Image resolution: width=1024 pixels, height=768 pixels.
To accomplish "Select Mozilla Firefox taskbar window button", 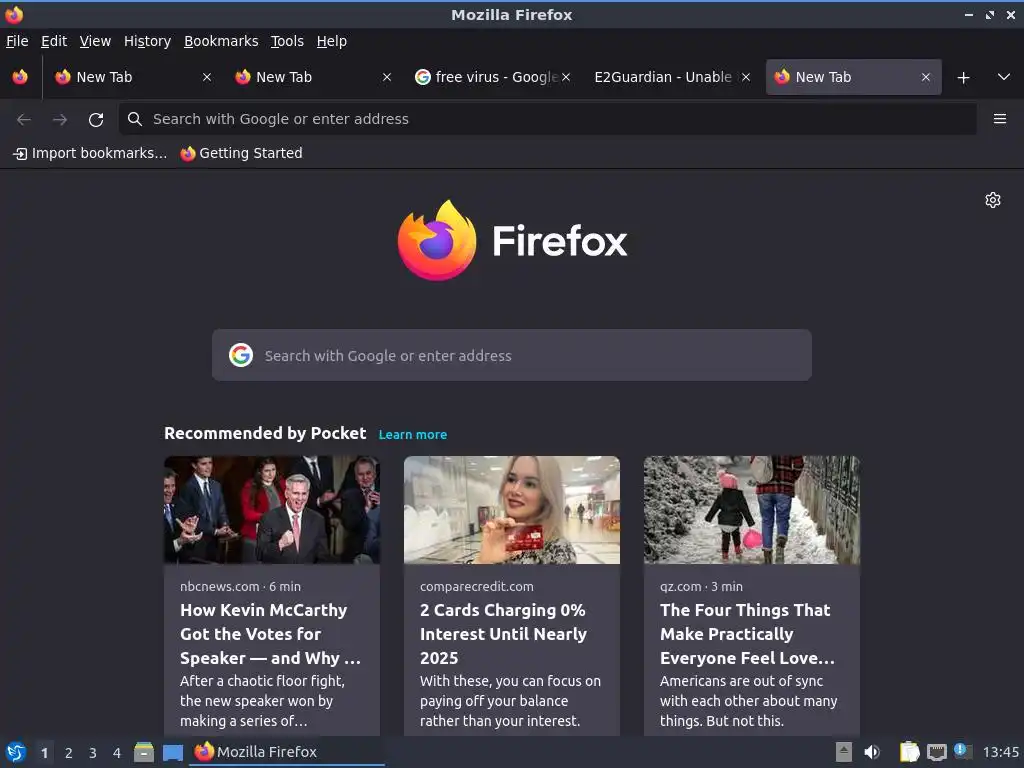I will coord(287,752).
